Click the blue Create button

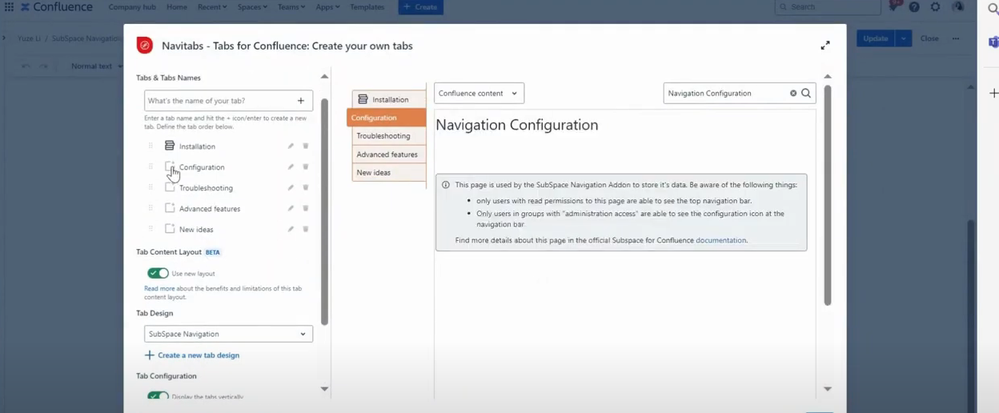(x=420, y=7)
